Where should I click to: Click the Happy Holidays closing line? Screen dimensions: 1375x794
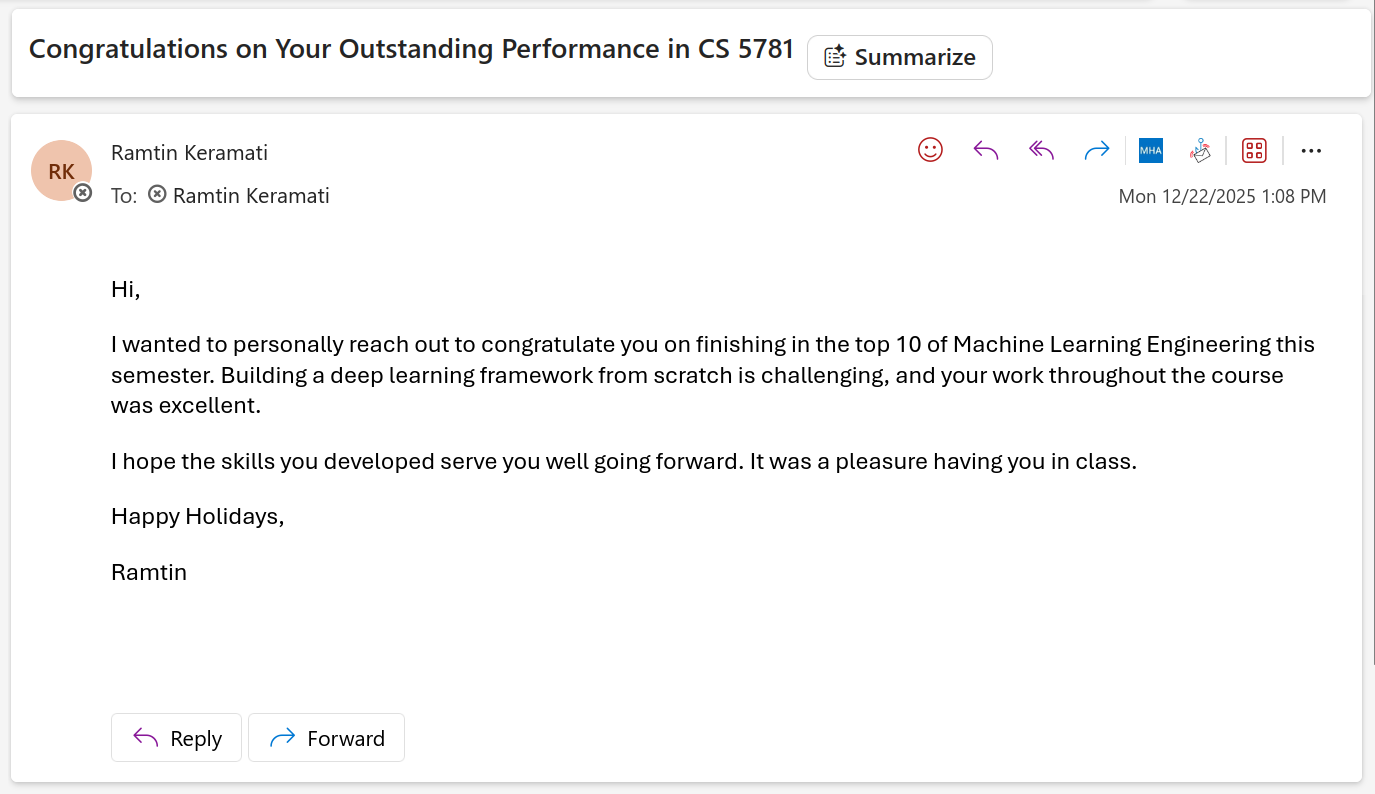pyautogui.click(x=198, y=517)
